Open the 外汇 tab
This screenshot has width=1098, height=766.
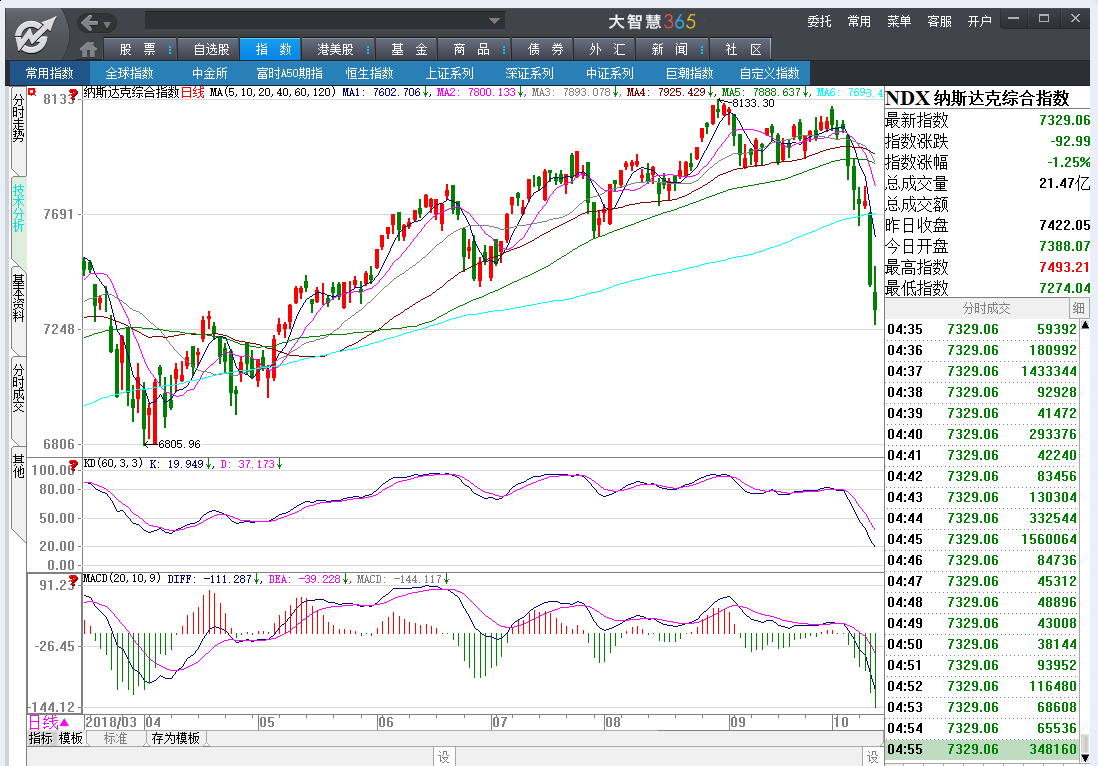(x=606, y=49)
